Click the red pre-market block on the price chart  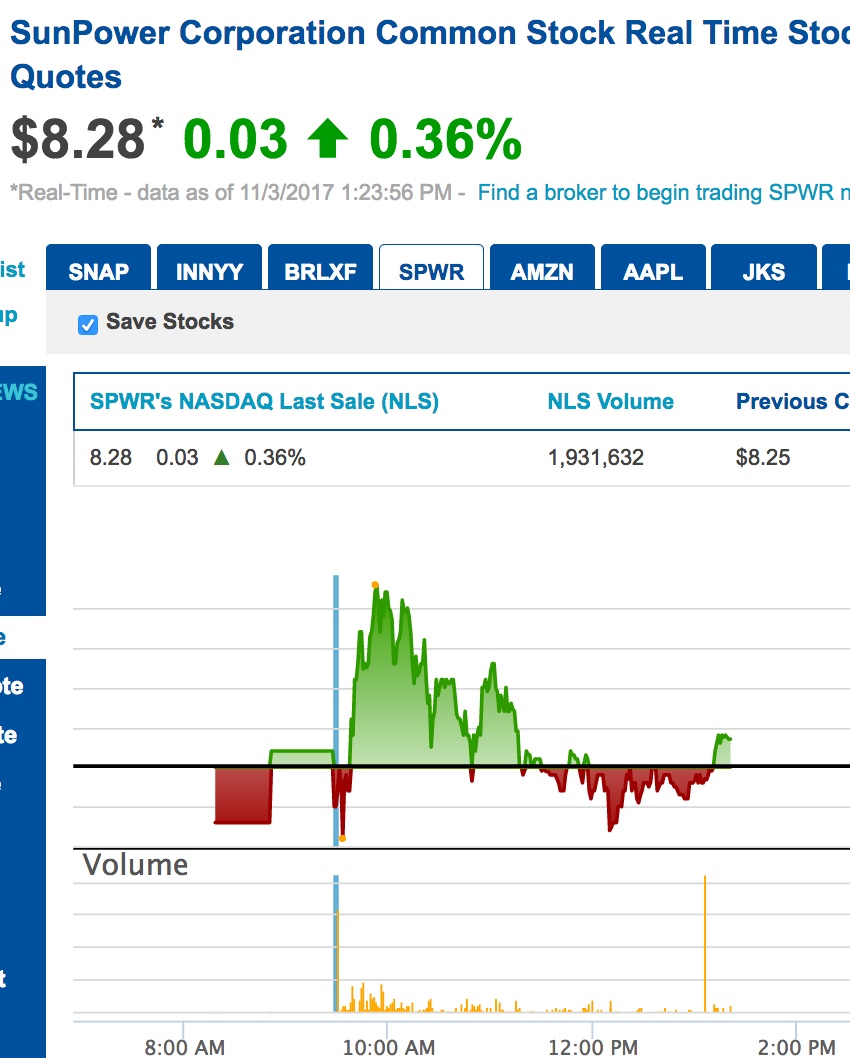tap(243, 795)
